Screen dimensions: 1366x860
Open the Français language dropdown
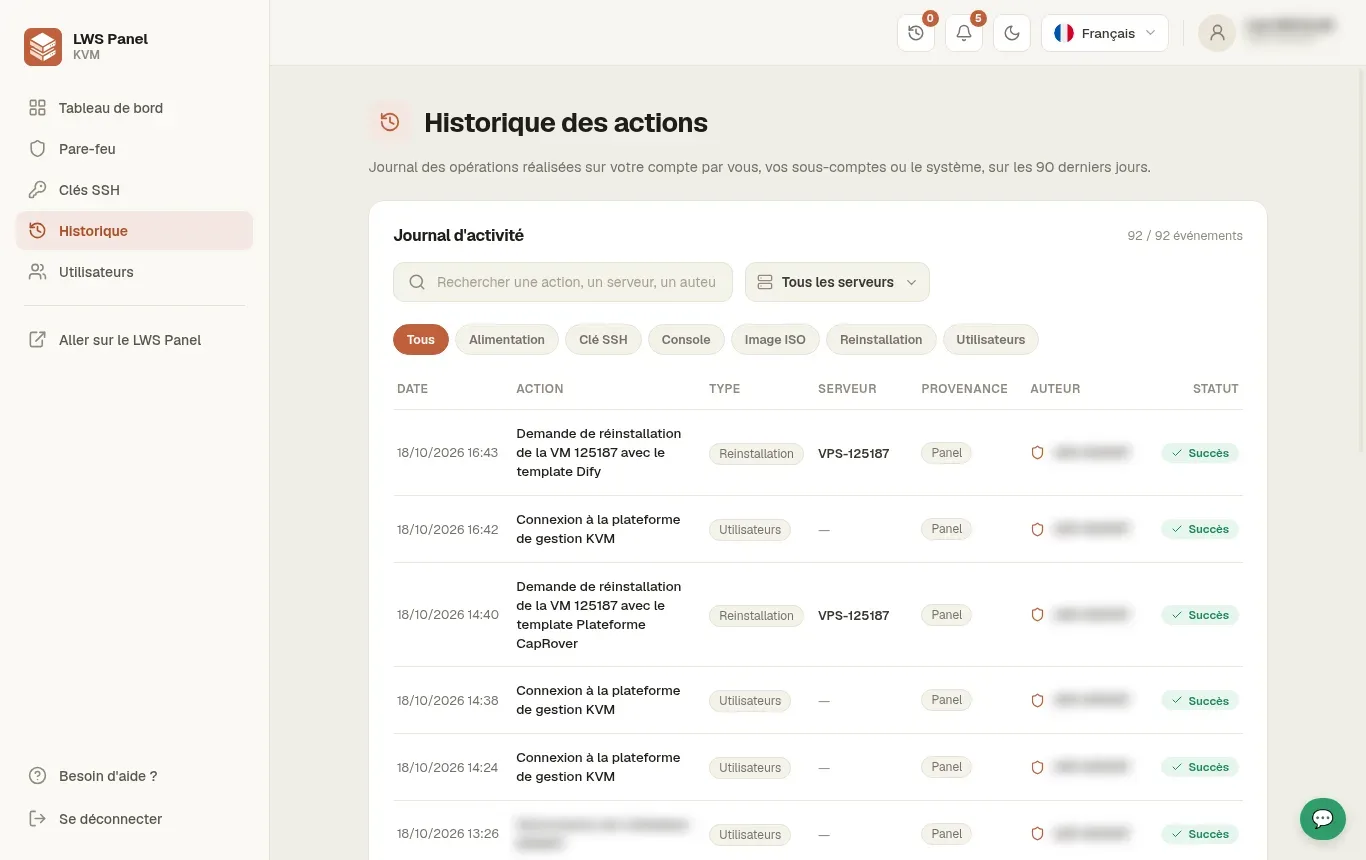click(x=1105, y=33)
